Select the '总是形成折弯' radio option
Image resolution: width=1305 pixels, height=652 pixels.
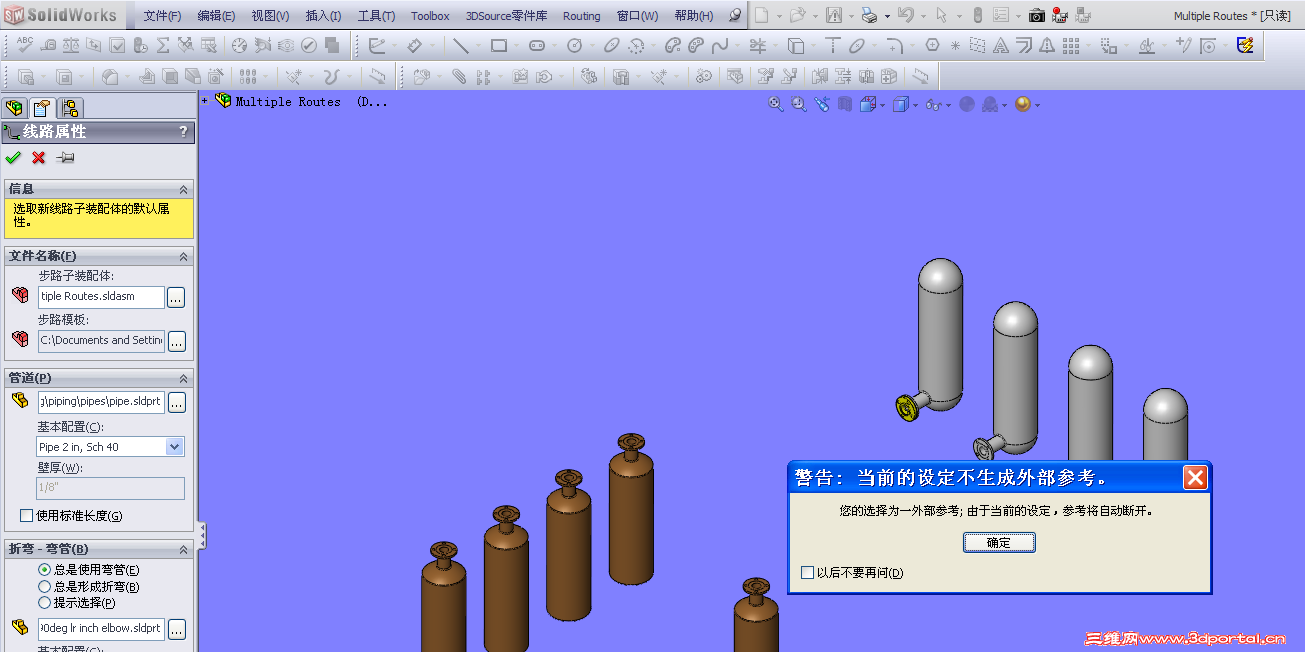coord(44,587)
